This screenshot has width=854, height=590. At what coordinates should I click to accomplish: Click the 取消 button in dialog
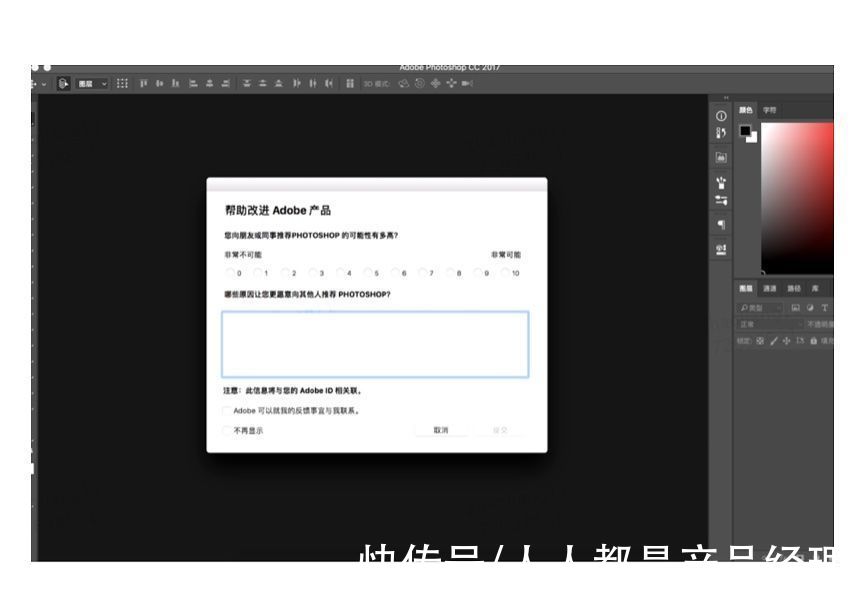[441, 430]
